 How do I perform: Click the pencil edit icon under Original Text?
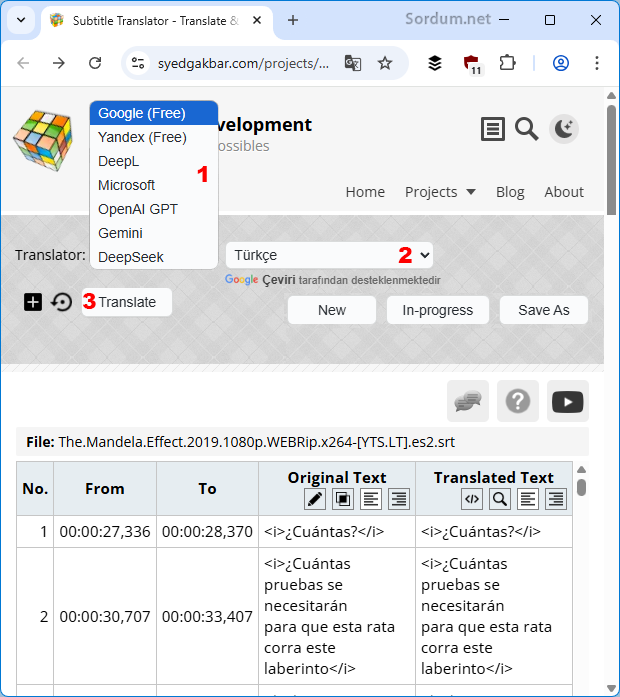(x=315, y=499)
